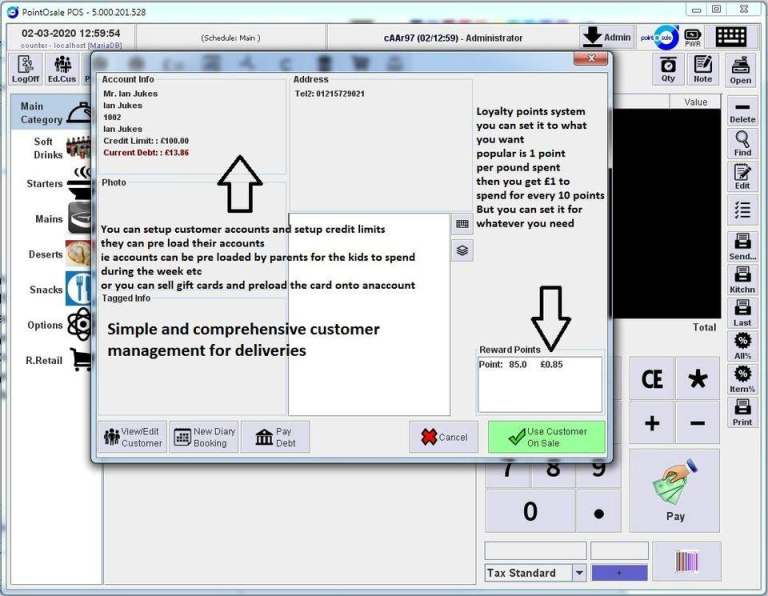Click the Open drawer icon
Image resolution: width=768 pixels, height=596 pixels.
(x=741, y=68)
